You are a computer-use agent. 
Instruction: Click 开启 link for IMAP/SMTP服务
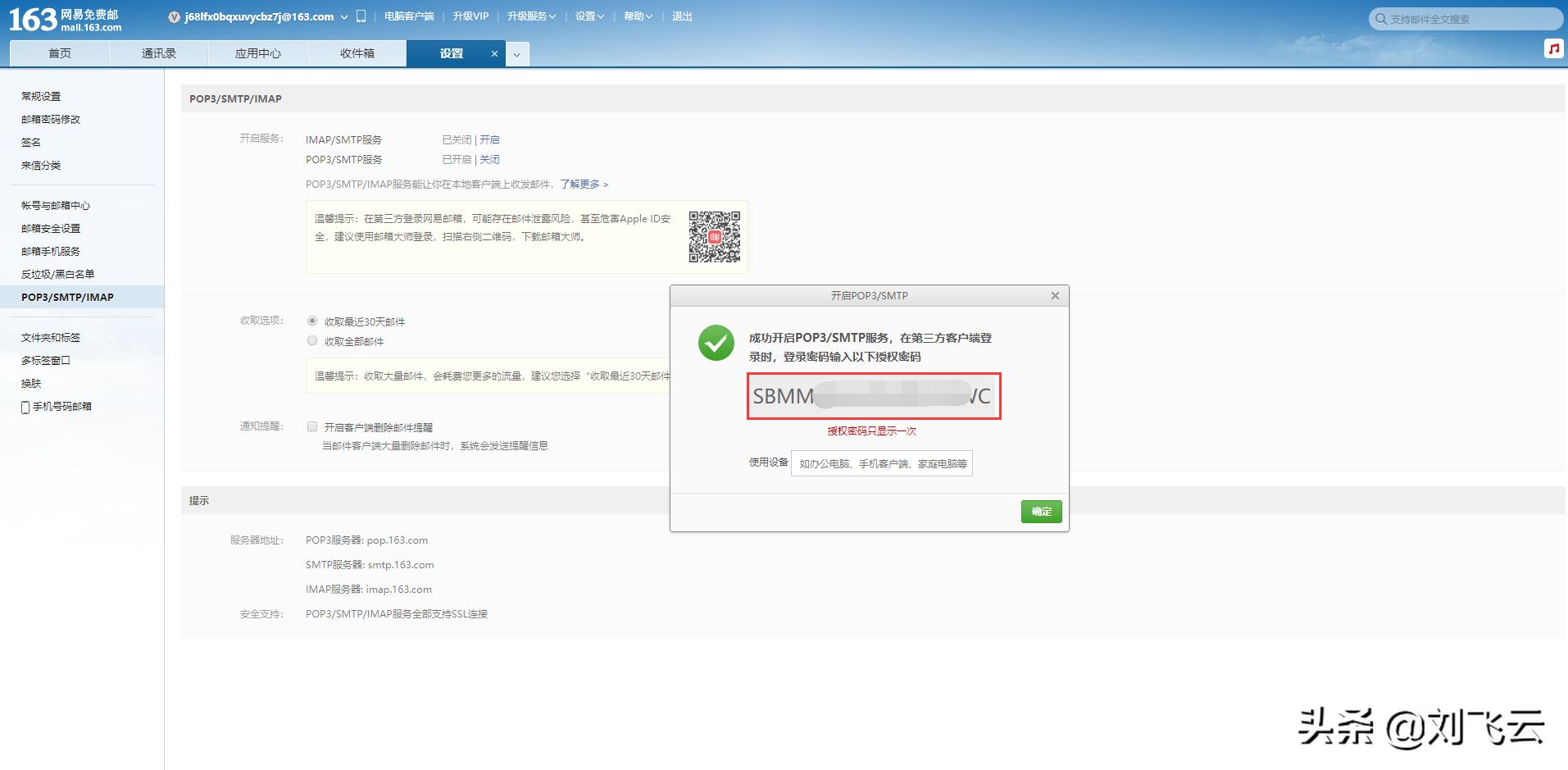click(489, 140)
